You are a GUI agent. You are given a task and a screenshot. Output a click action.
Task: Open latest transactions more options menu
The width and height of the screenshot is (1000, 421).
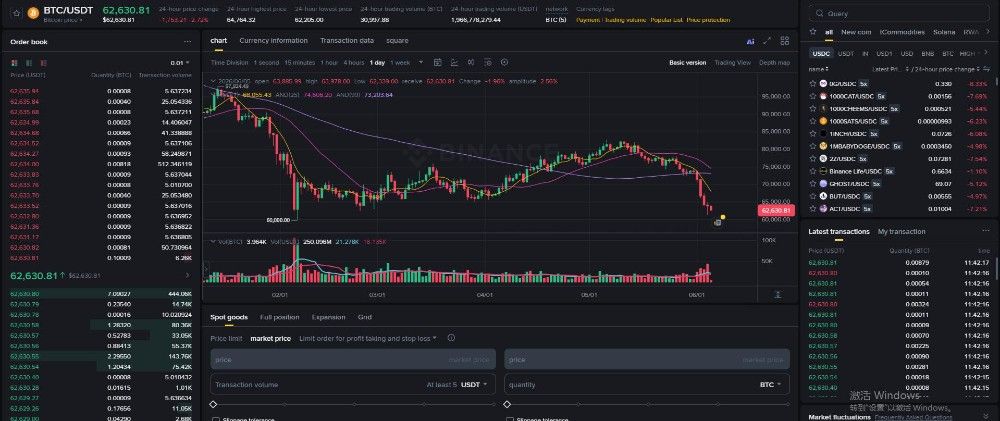[985, 232]
